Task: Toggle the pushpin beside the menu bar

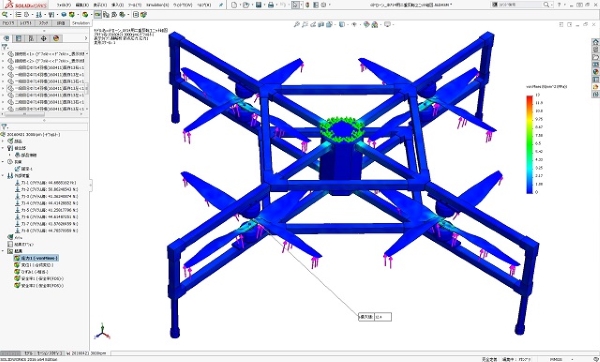Action: 221,5
